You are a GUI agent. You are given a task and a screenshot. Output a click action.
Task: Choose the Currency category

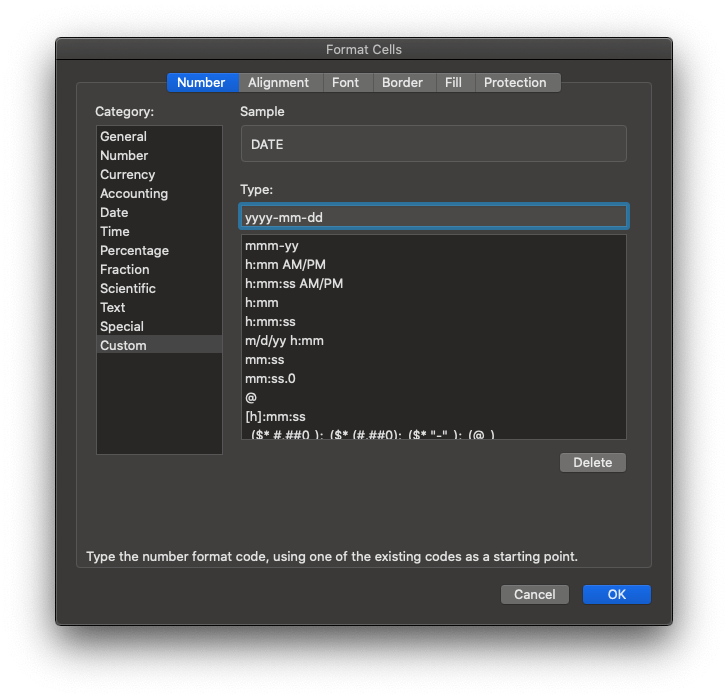(x=127, y=175)
